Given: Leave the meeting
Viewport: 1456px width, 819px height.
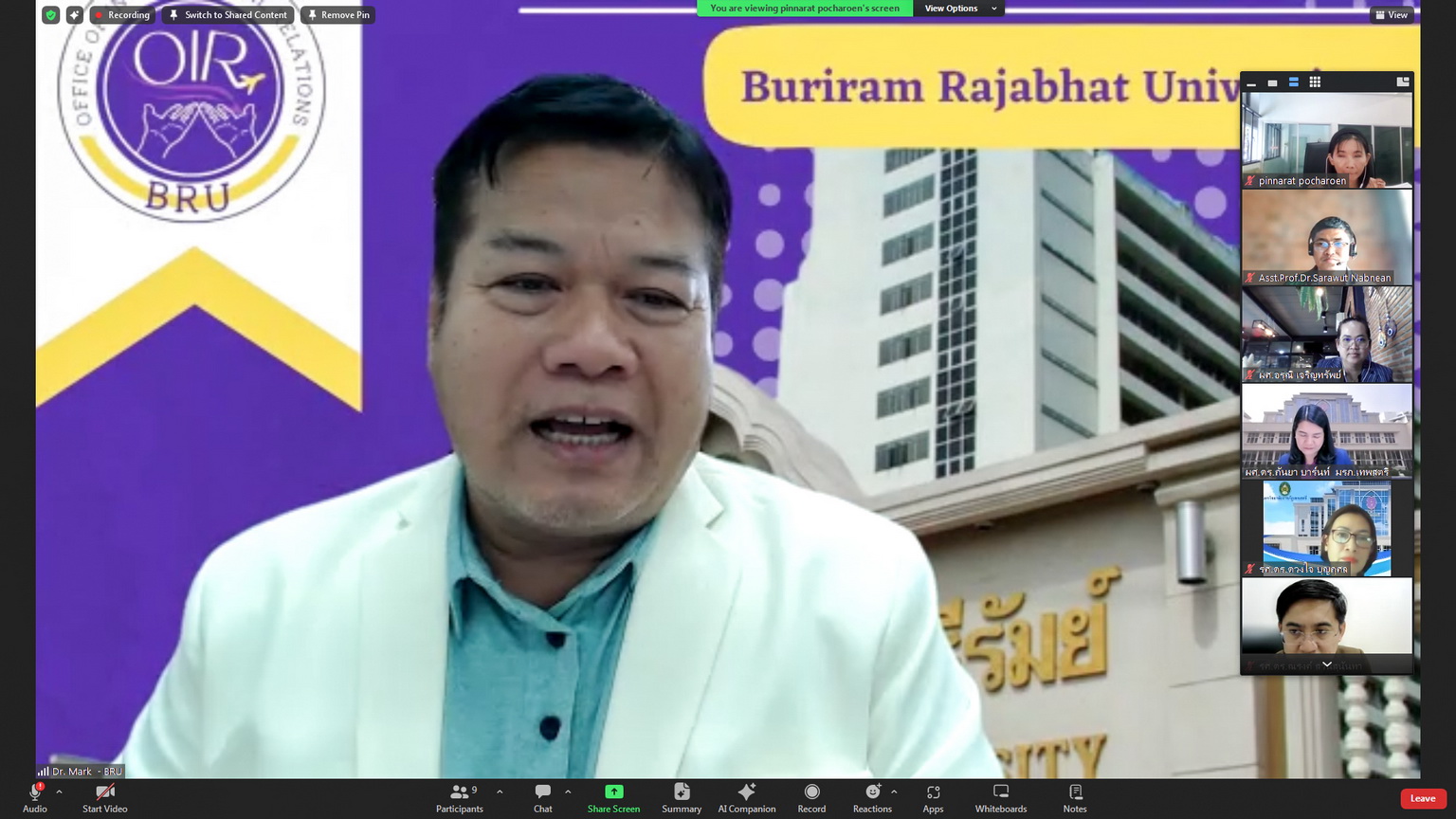Looking at the screenshot, I should click(x=1423, y=798).
